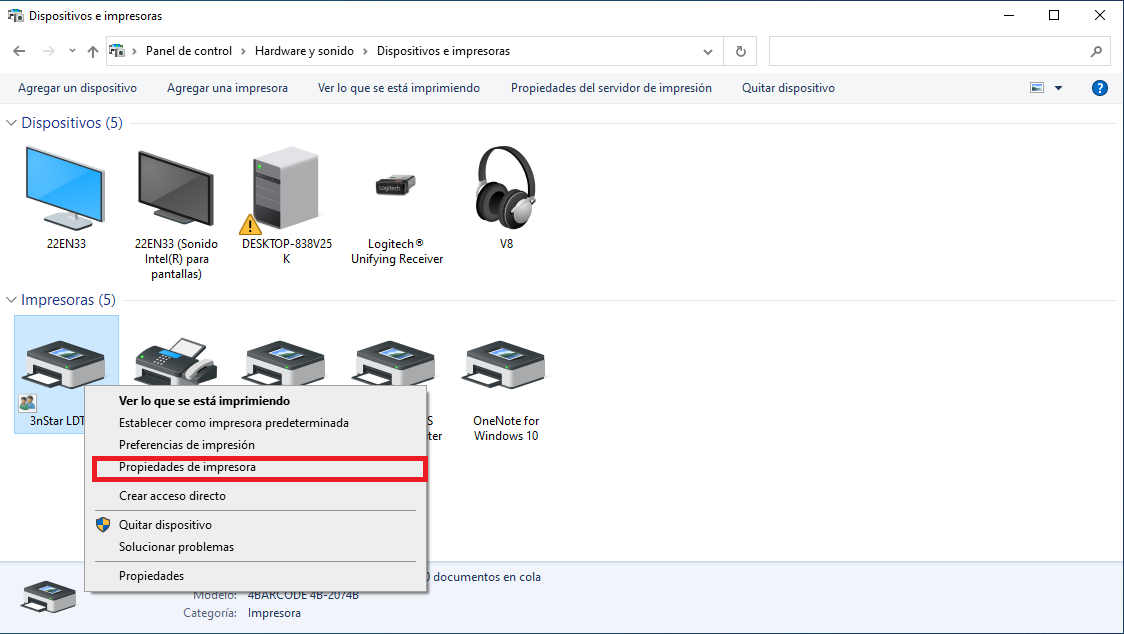1124x634 pixels.
Task: Select the fax machine printer icon
Action: (x=176, y=361)
